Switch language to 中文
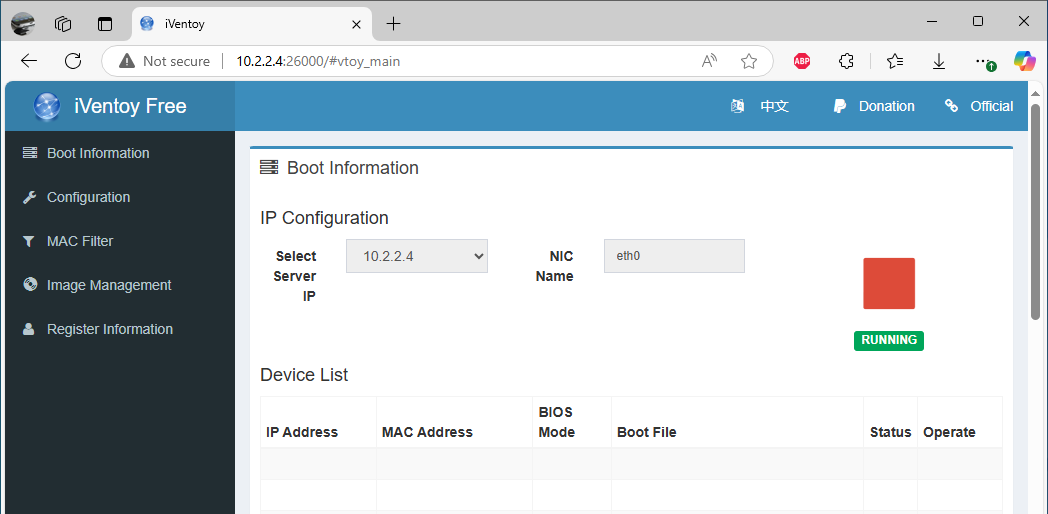The width and height of the screenshot is (1048, 514). (x=761, y=106)
